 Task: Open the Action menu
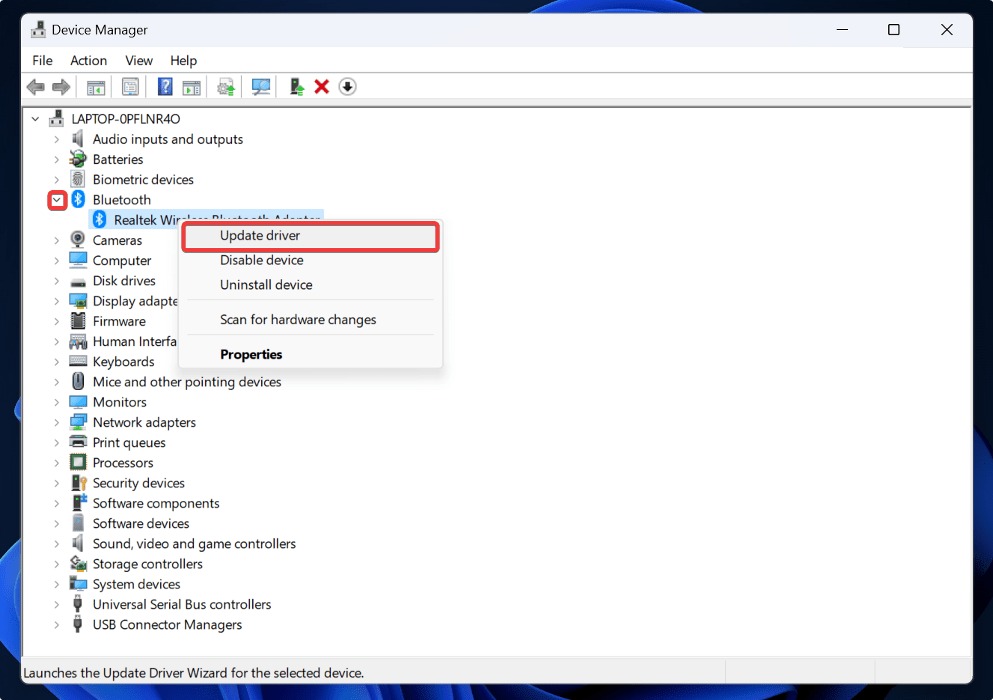88,60
